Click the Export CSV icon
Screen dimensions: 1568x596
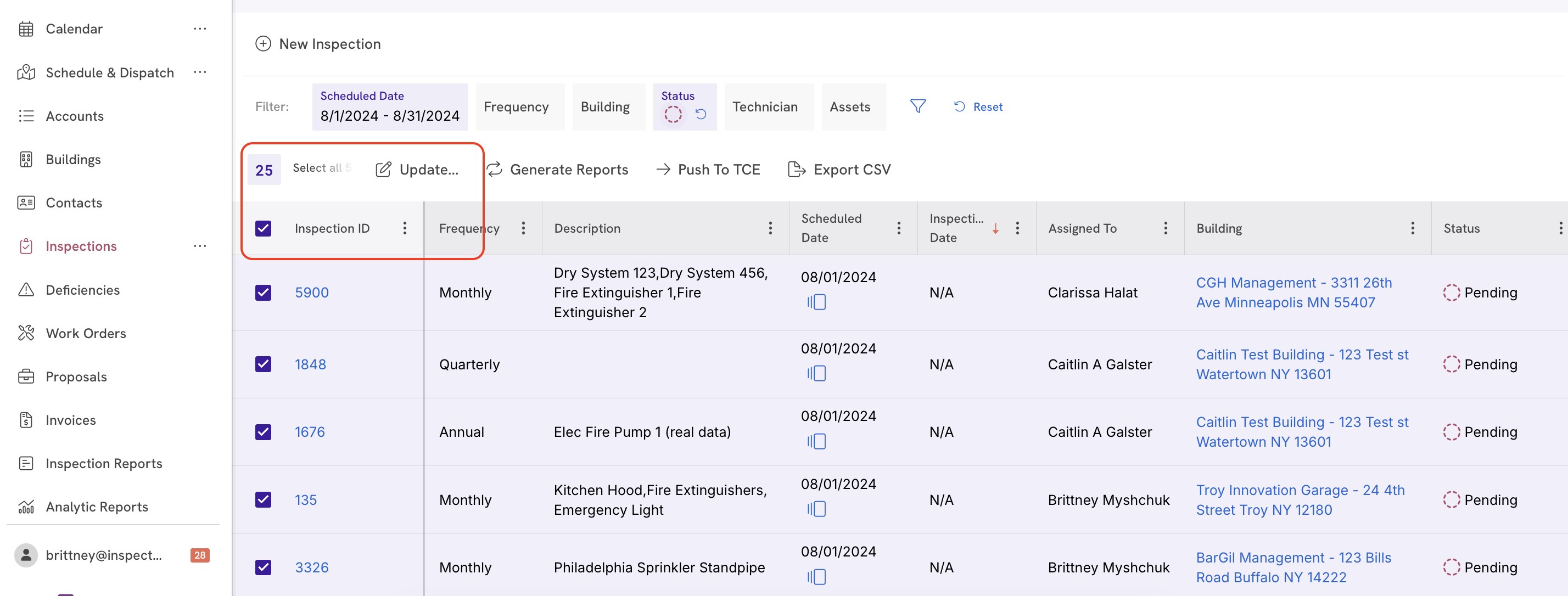coord(796,169)
